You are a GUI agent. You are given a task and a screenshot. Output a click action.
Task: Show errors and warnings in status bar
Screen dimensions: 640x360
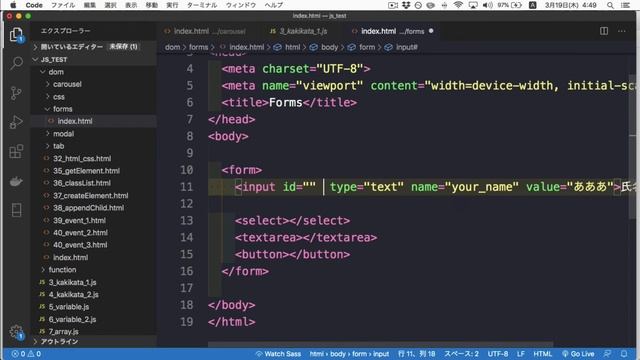(x=26, y=354)
